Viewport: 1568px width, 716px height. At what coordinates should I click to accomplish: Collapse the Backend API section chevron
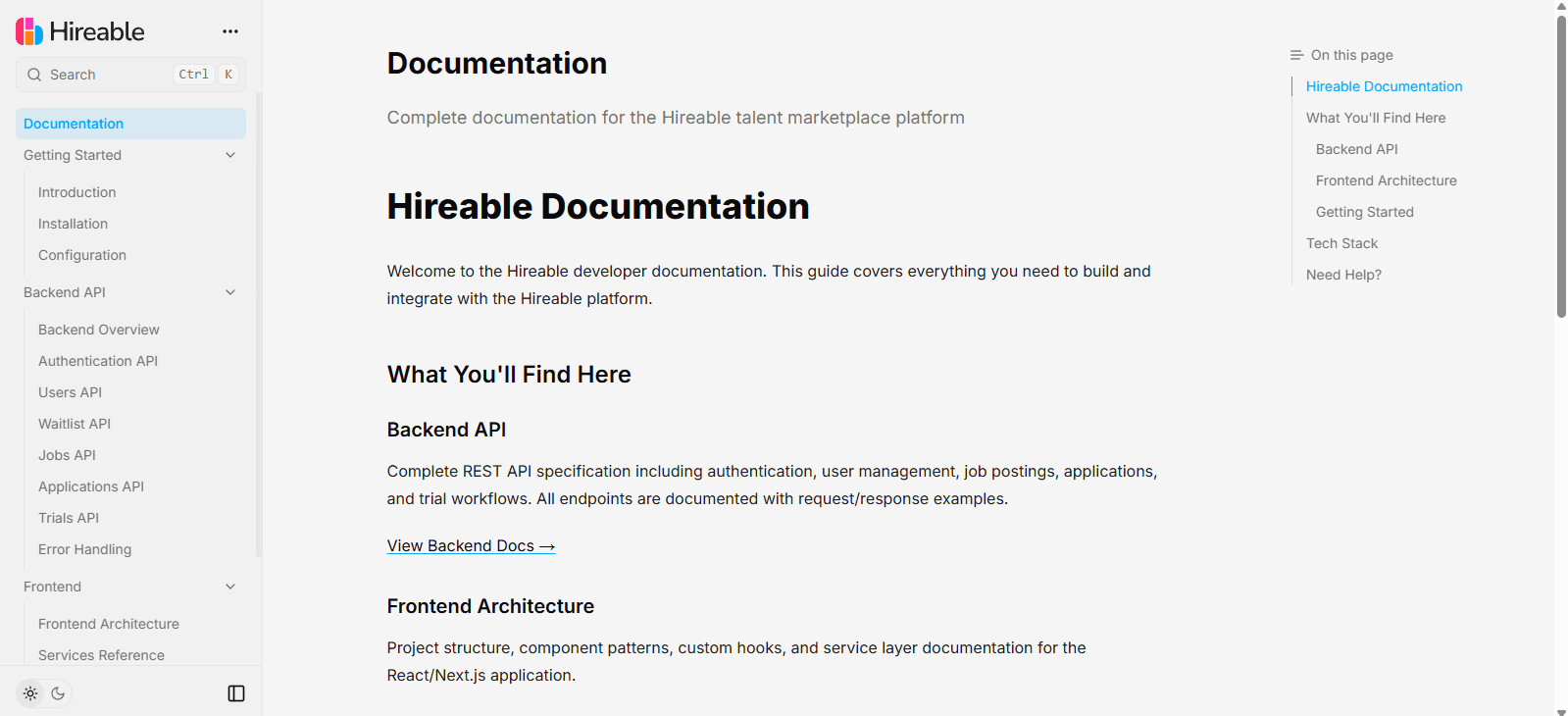click(x=230, y=292)
